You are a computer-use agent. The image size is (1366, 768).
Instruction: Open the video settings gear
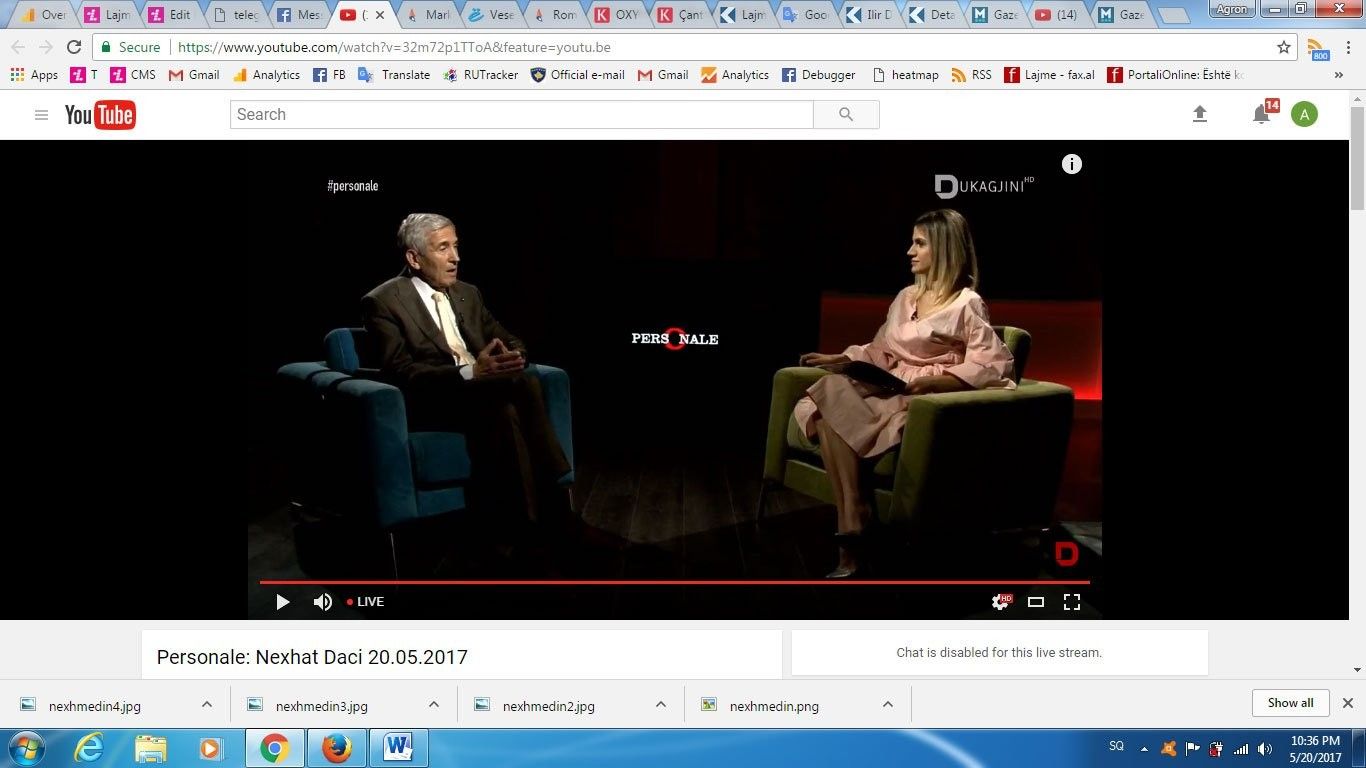pyautogui.click(x=999, y=602)
